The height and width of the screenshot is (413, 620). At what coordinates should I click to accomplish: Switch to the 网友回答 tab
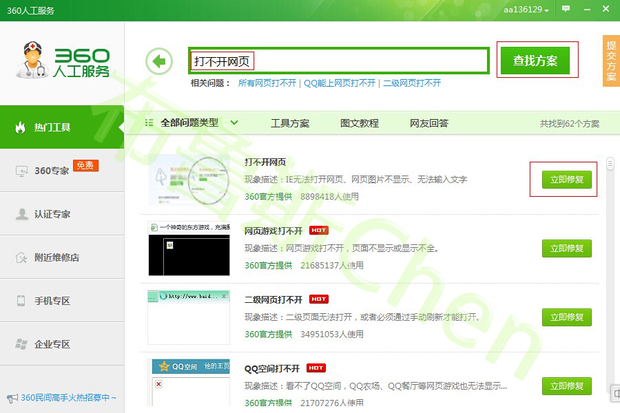pos(429,123)
